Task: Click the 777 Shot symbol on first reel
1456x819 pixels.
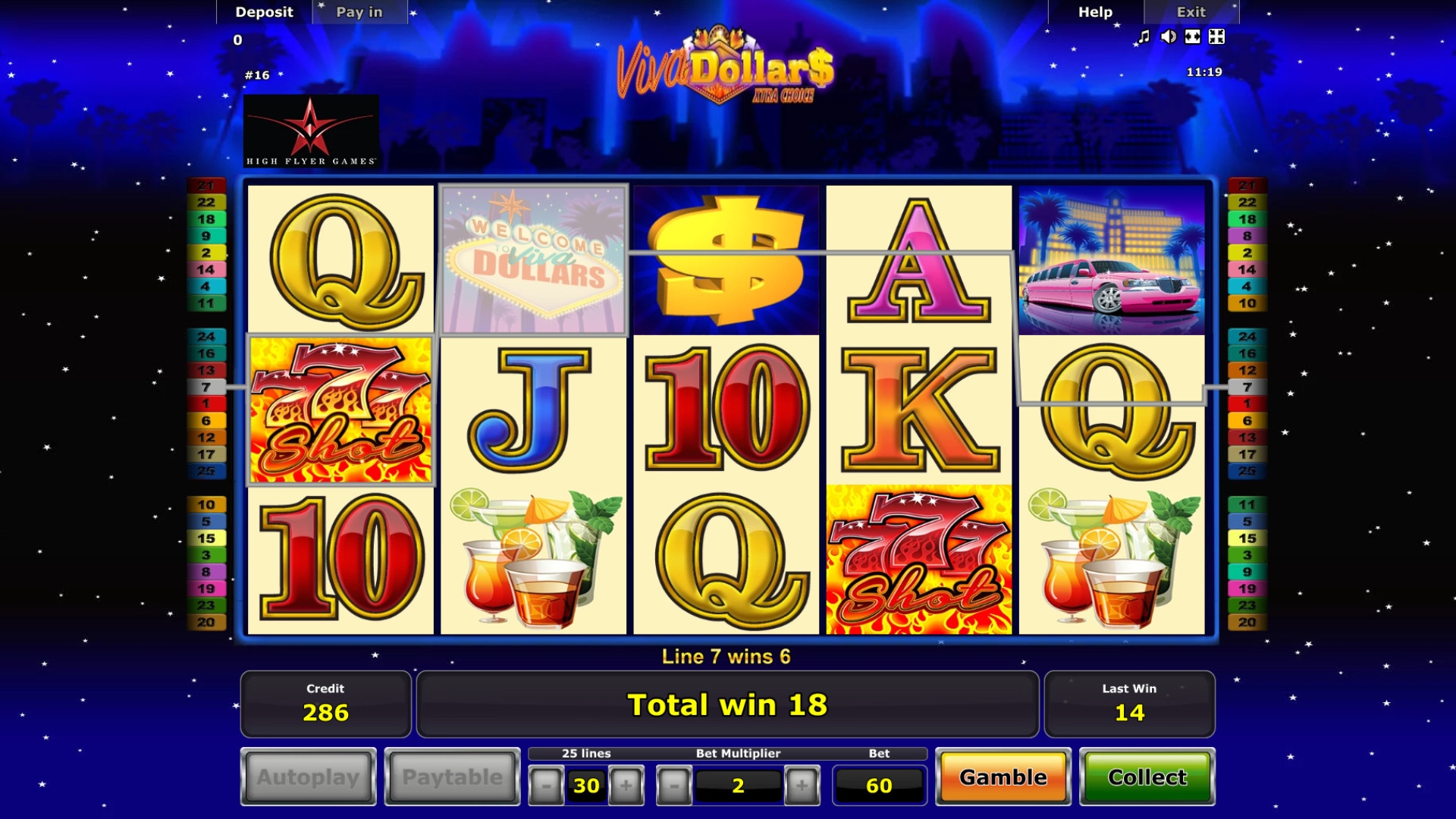Action: [341, 409]
